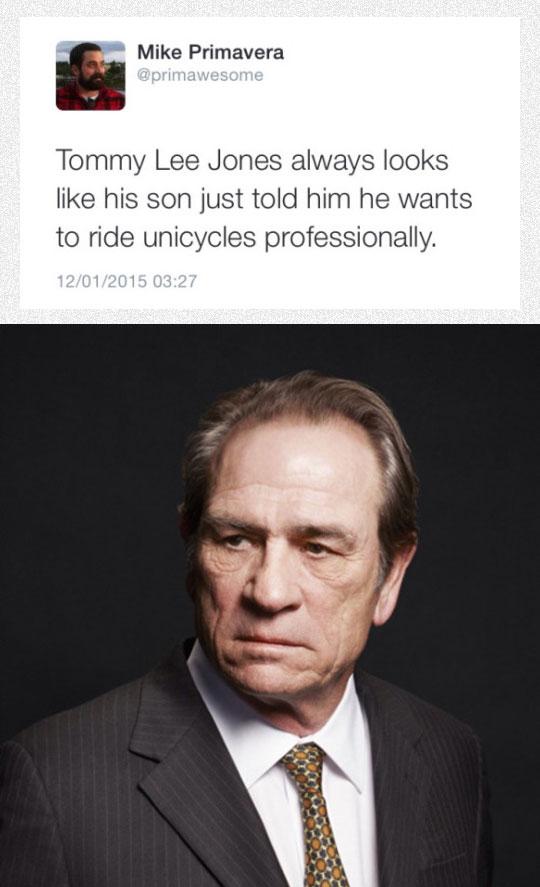The width and height of the screenshot is (540, 887).
Task: Click the 03:27 time in timestamp
Action: (175, 281)
